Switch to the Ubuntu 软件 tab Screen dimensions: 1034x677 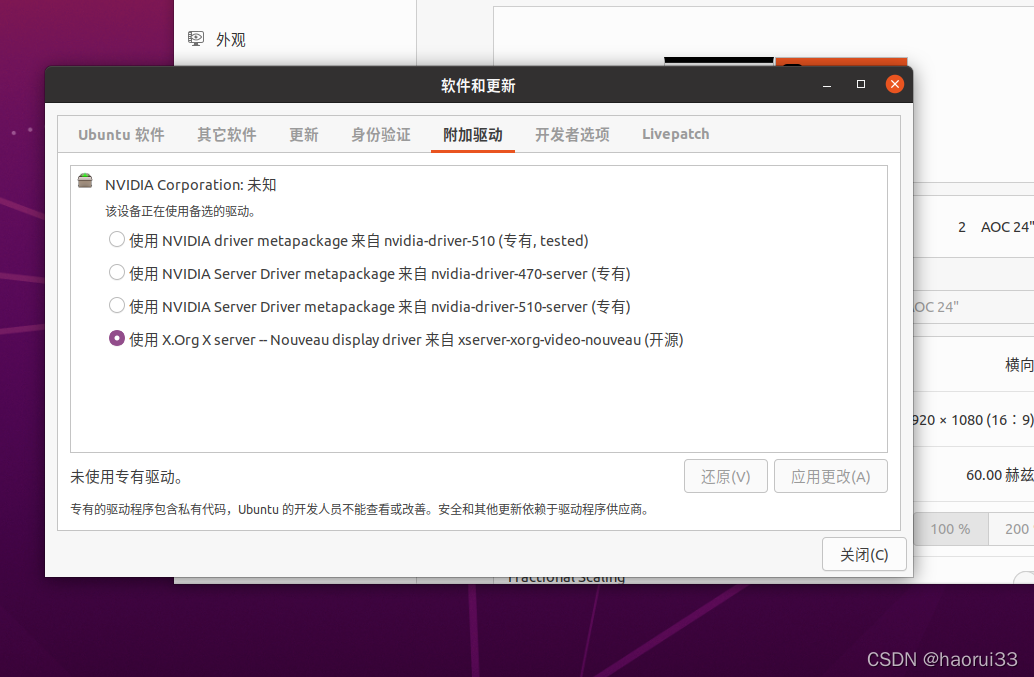[x=121, y=134]
